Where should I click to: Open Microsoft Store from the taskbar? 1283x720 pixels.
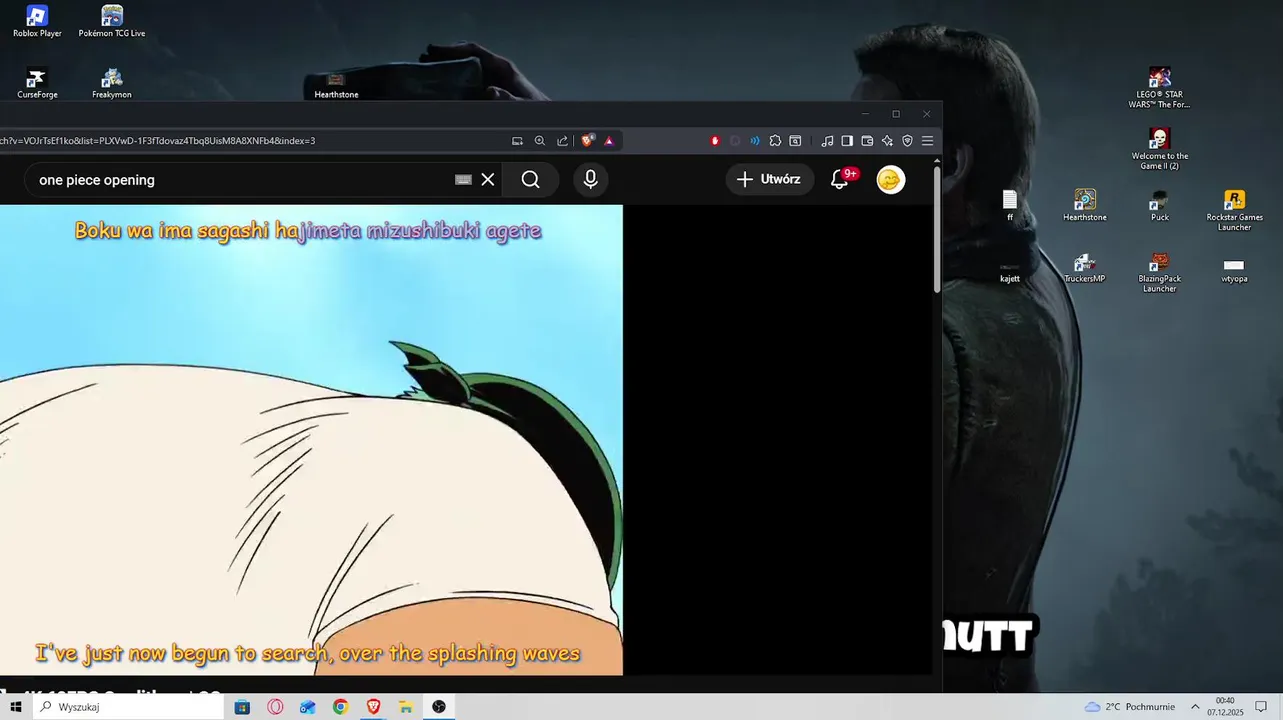click(x=242, y=707)
